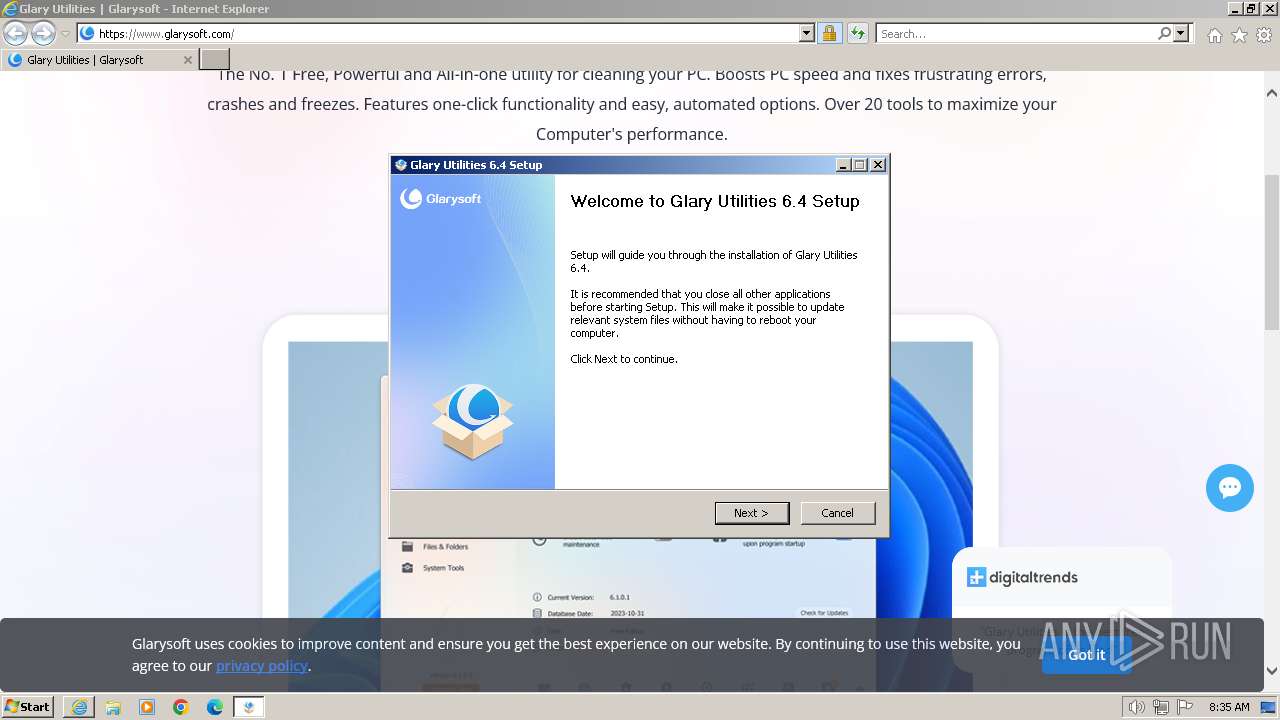This screenshot has width=1280, height=720.
Task: Click the installer box illustration
Action: point(473,422)
